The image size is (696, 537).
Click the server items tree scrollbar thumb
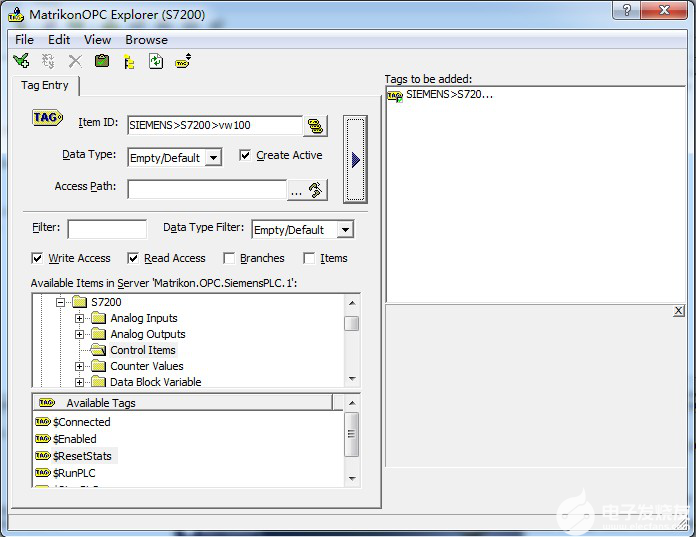pos(352,323)
